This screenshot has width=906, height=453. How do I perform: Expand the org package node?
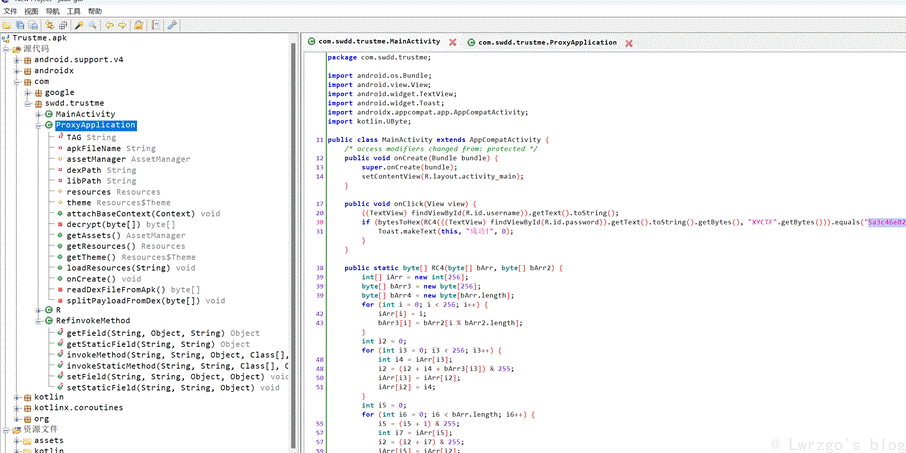[17, 419]
